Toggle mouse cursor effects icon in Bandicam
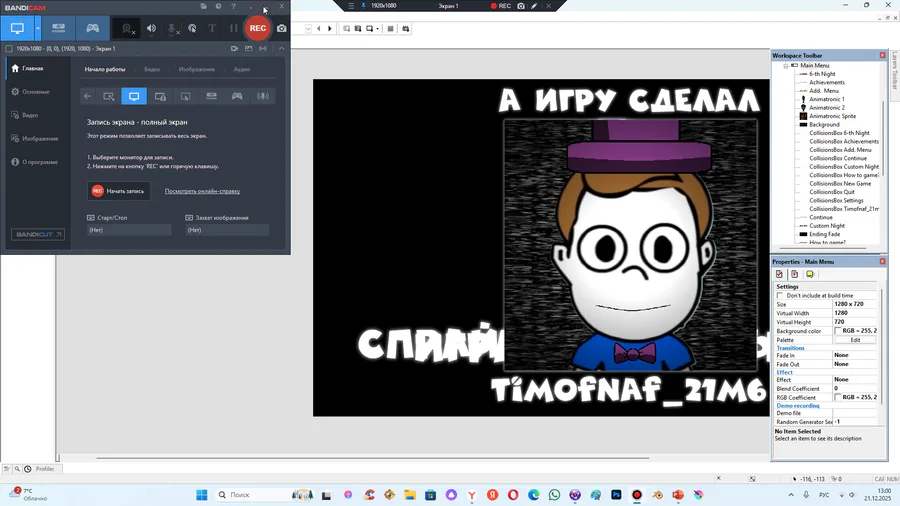This screenshot has height=506, width=900. [192, 28]
